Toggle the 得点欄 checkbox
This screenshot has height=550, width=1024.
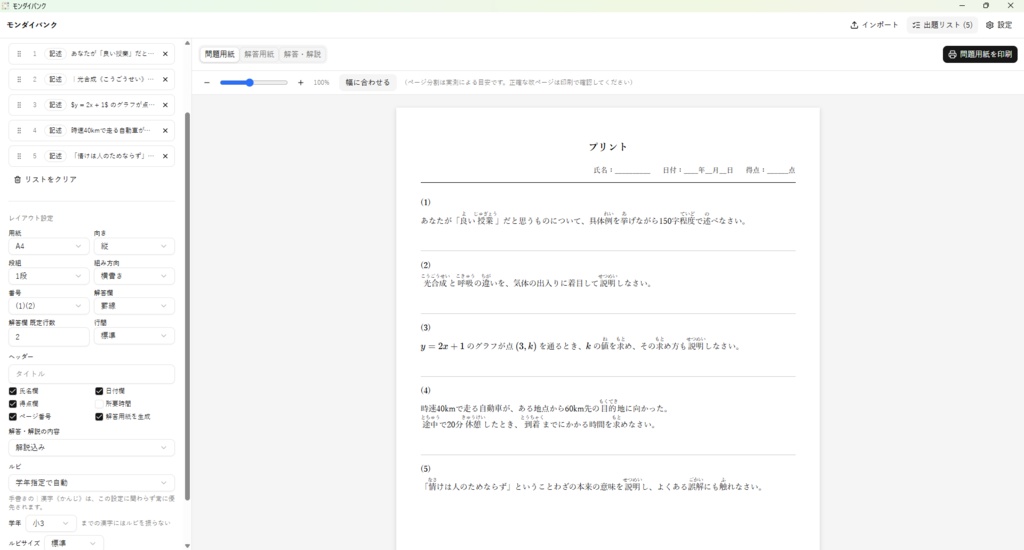[x=12, y=404]
